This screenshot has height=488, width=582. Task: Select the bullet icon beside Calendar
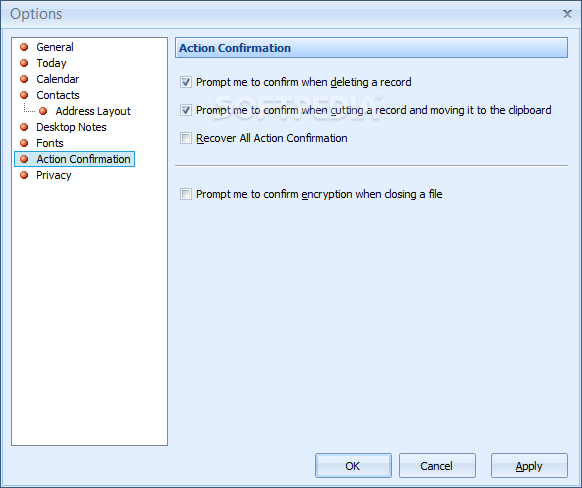[24, 79]
